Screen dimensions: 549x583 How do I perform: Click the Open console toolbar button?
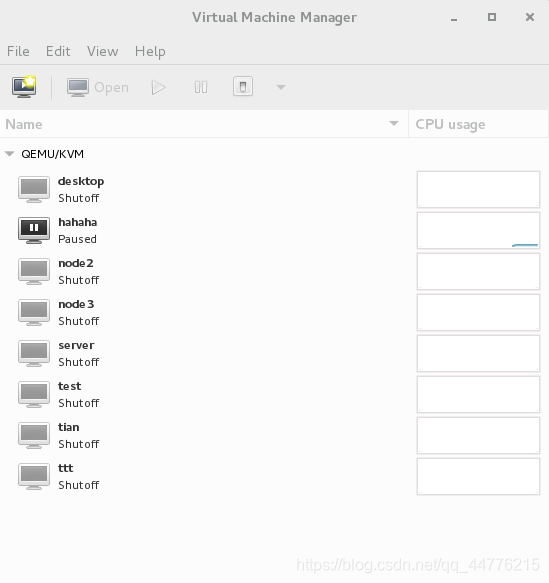pyautogui.click(x=98, y=87)
